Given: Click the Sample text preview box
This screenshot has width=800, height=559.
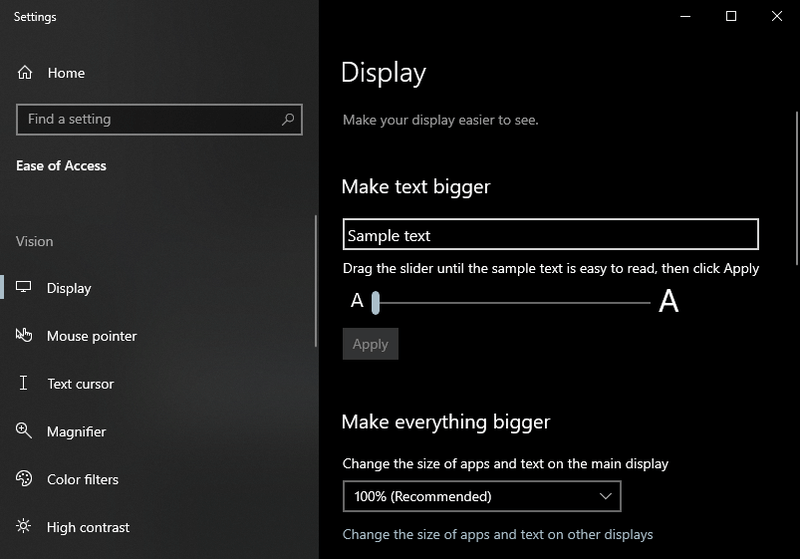Looking at the screenshot, I should coord(551,235).
